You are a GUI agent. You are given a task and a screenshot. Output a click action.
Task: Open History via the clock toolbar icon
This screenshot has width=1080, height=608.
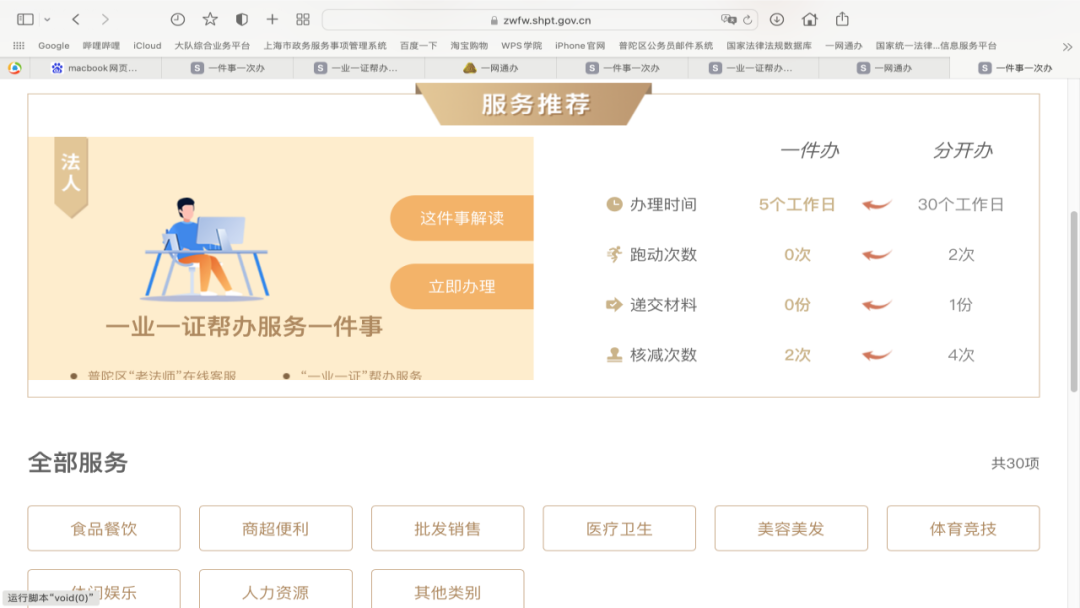[x=178, y=17]
